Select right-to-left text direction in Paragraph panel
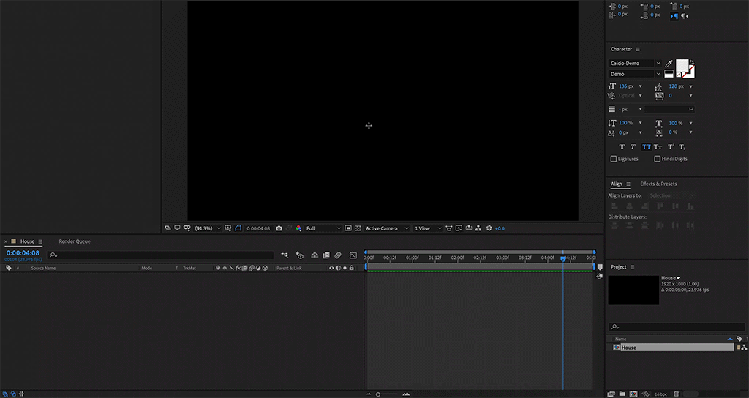Image resolution: width=749 pixels, height=398 pixels. (685, 16)
